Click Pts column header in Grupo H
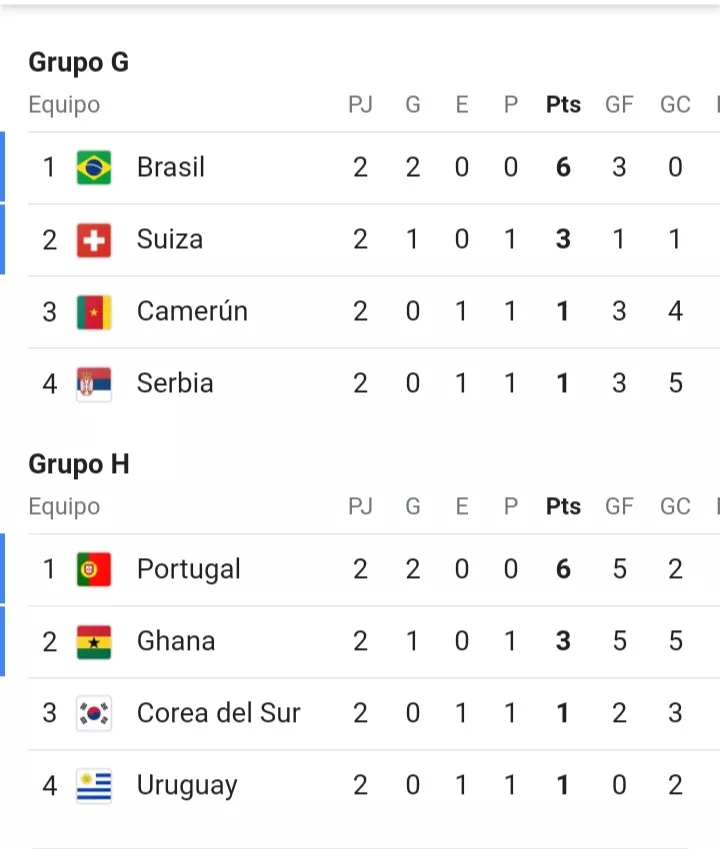 point(563,507)
